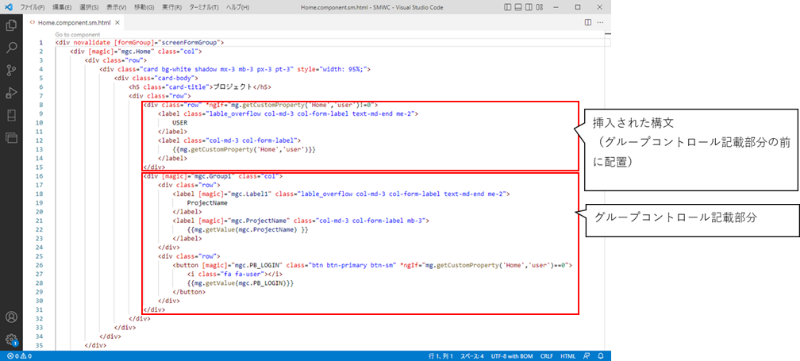Toggle the primary sidebar layout button

coord(507,8)
